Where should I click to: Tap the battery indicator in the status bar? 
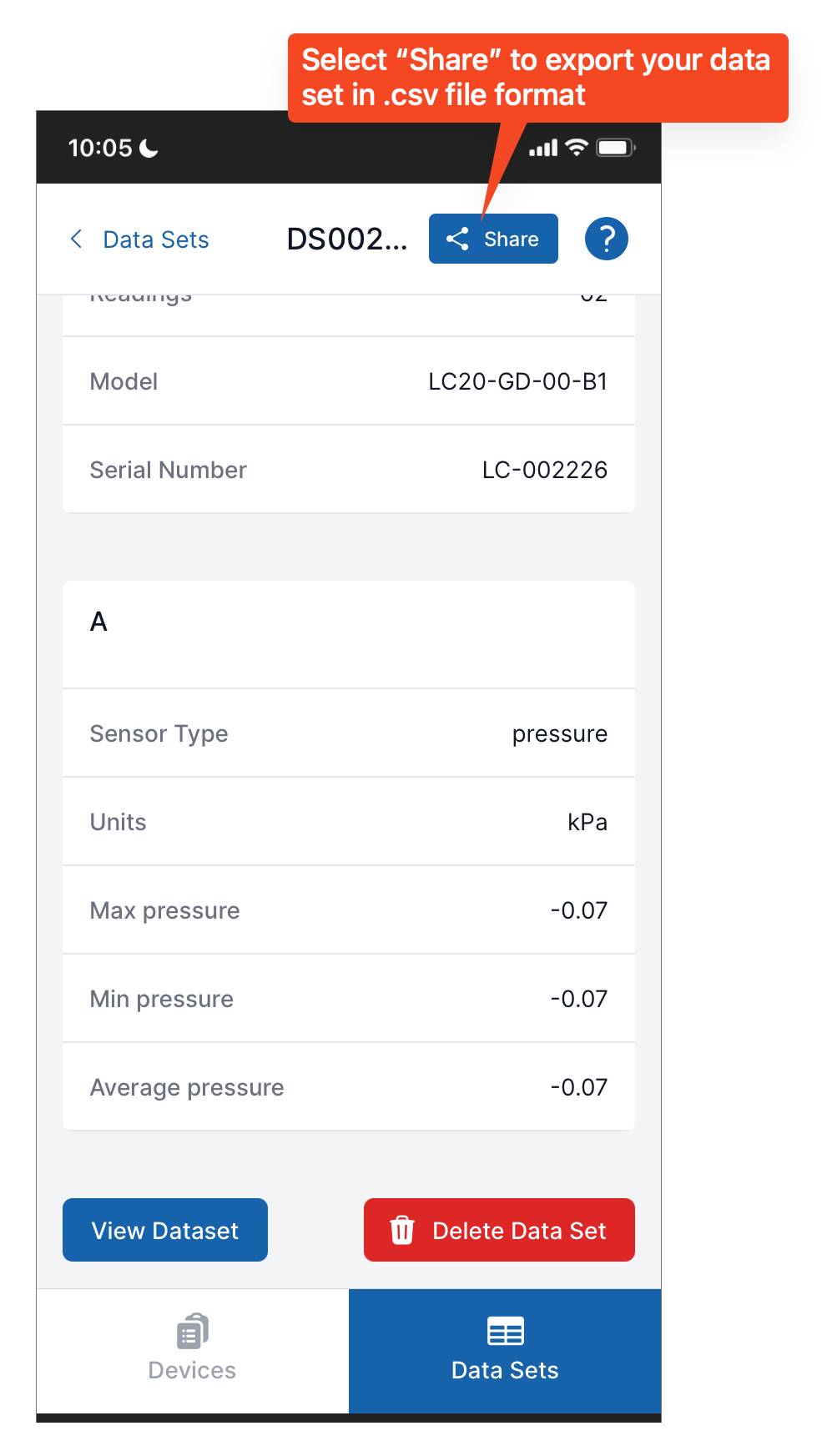coord(616,148)
